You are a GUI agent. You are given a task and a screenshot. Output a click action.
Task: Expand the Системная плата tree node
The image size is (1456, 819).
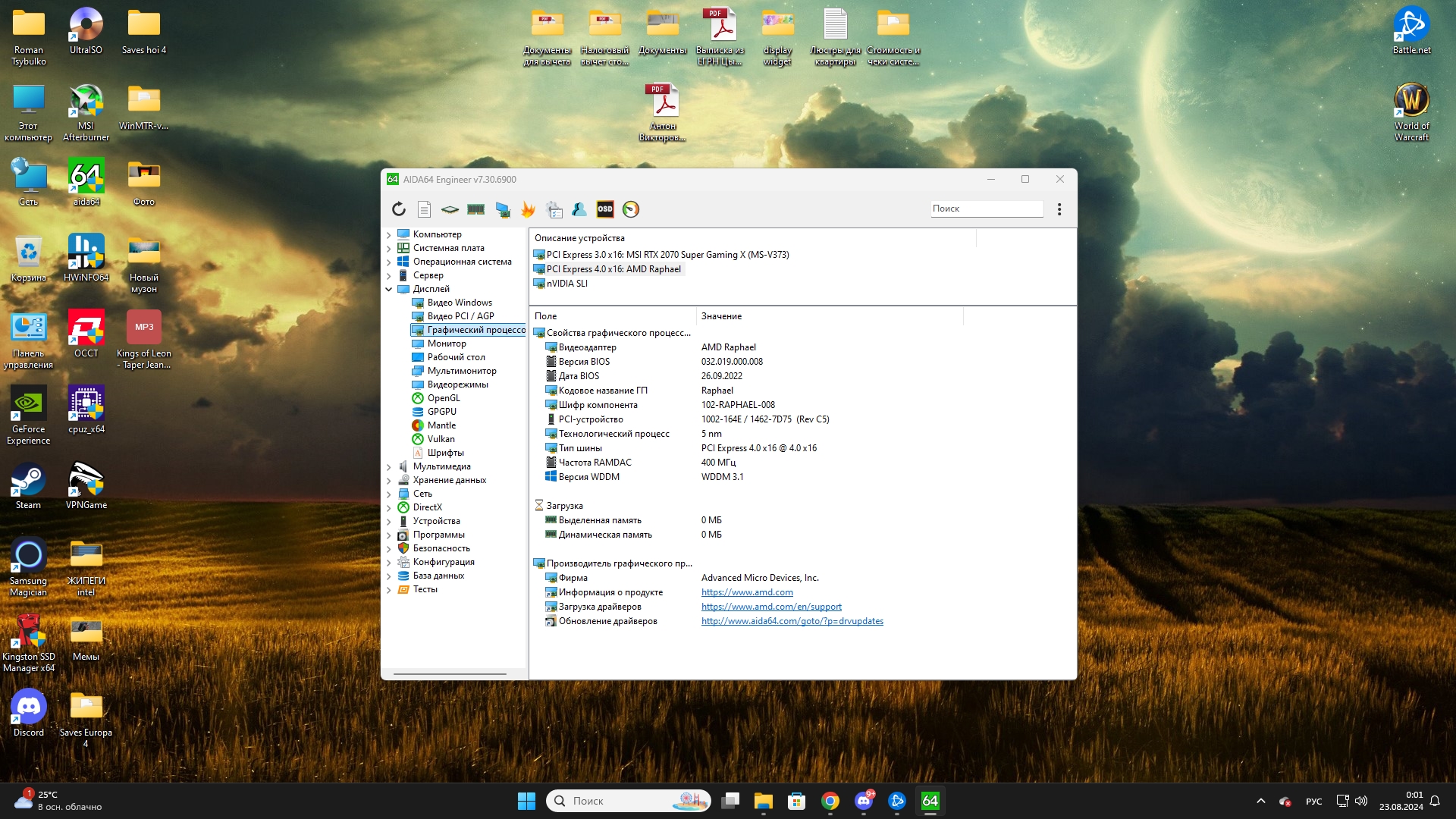tap(389, 248)
